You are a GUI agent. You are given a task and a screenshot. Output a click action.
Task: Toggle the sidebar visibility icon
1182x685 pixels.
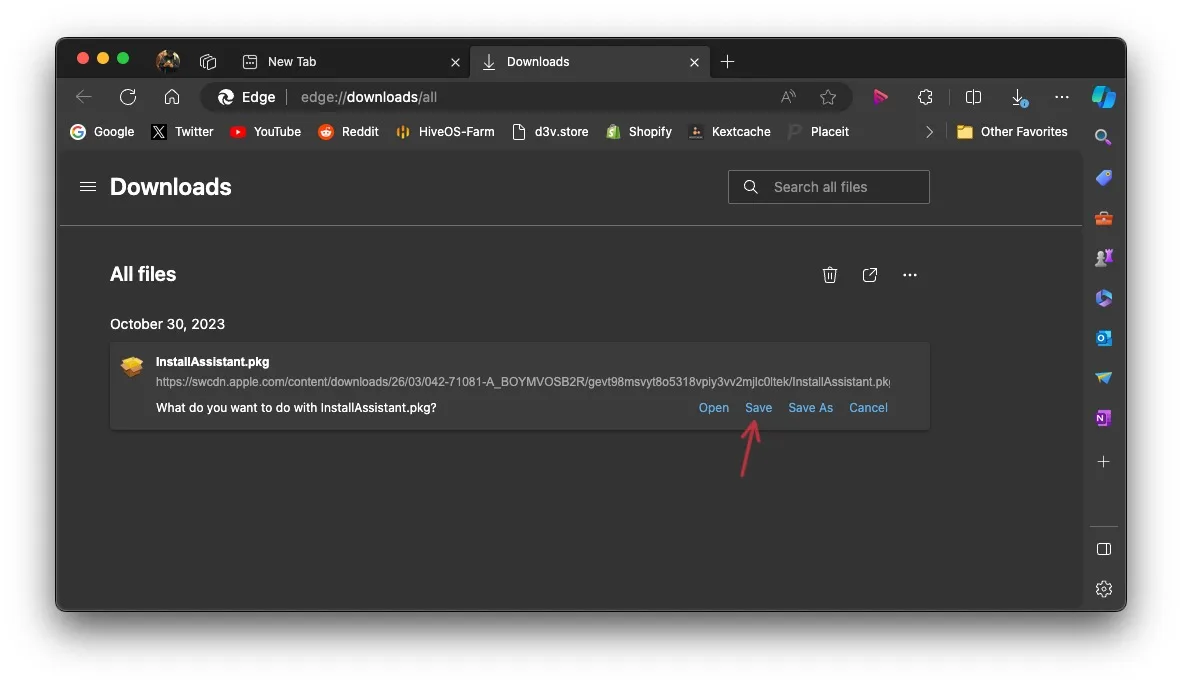[1104, 549]
